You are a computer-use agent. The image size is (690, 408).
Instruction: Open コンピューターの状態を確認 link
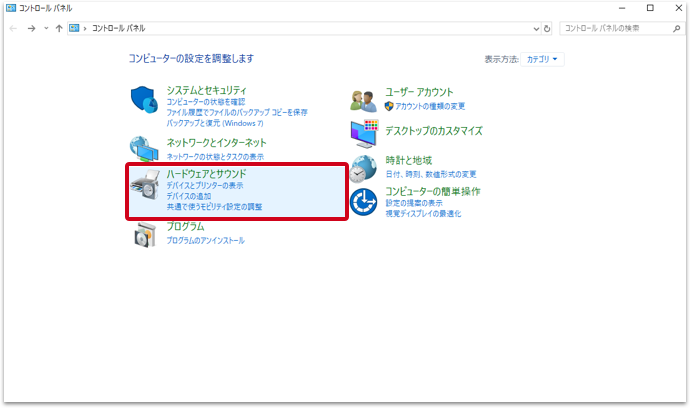(206, 102)
